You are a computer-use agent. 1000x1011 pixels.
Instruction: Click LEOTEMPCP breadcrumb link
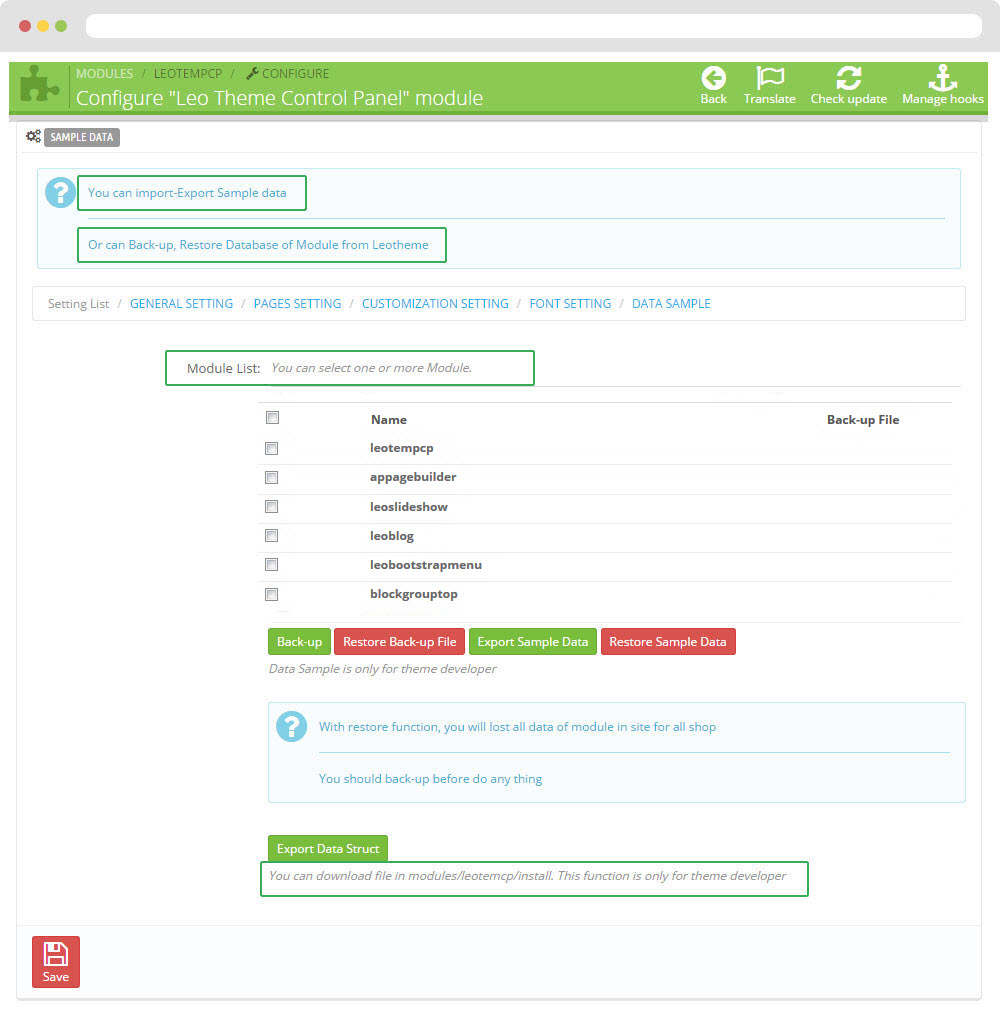(x=188, y=74)
